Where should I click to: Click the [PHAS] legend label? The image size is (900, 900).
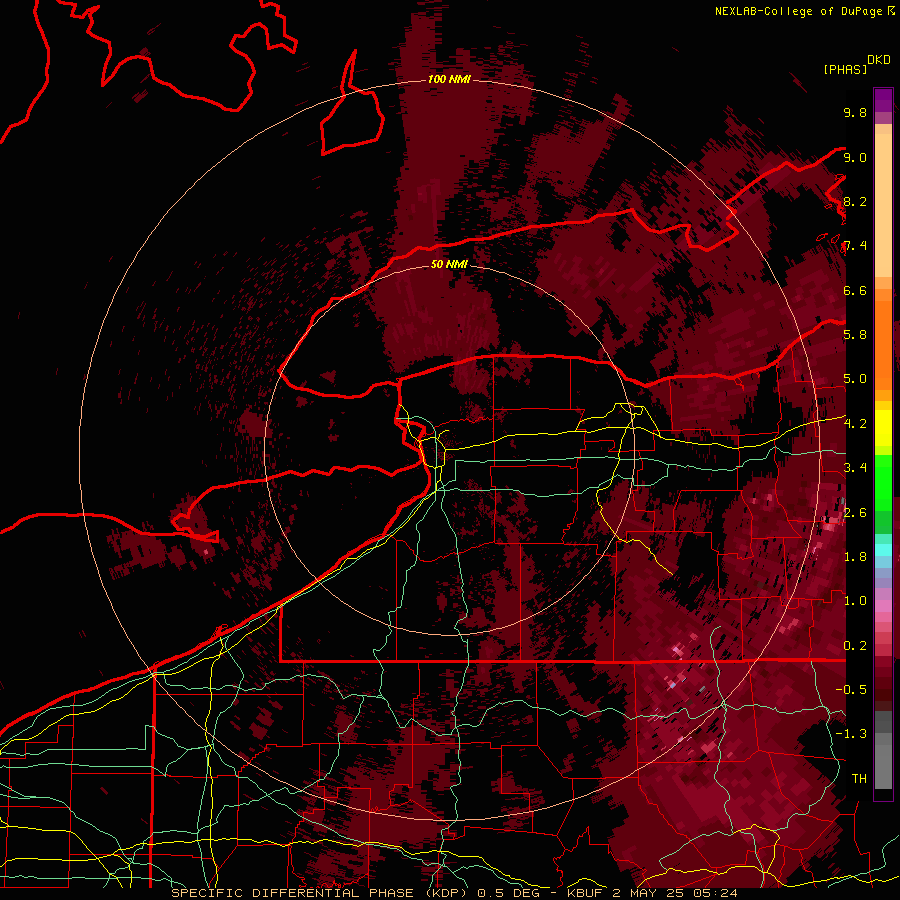[x=845, y=70]
